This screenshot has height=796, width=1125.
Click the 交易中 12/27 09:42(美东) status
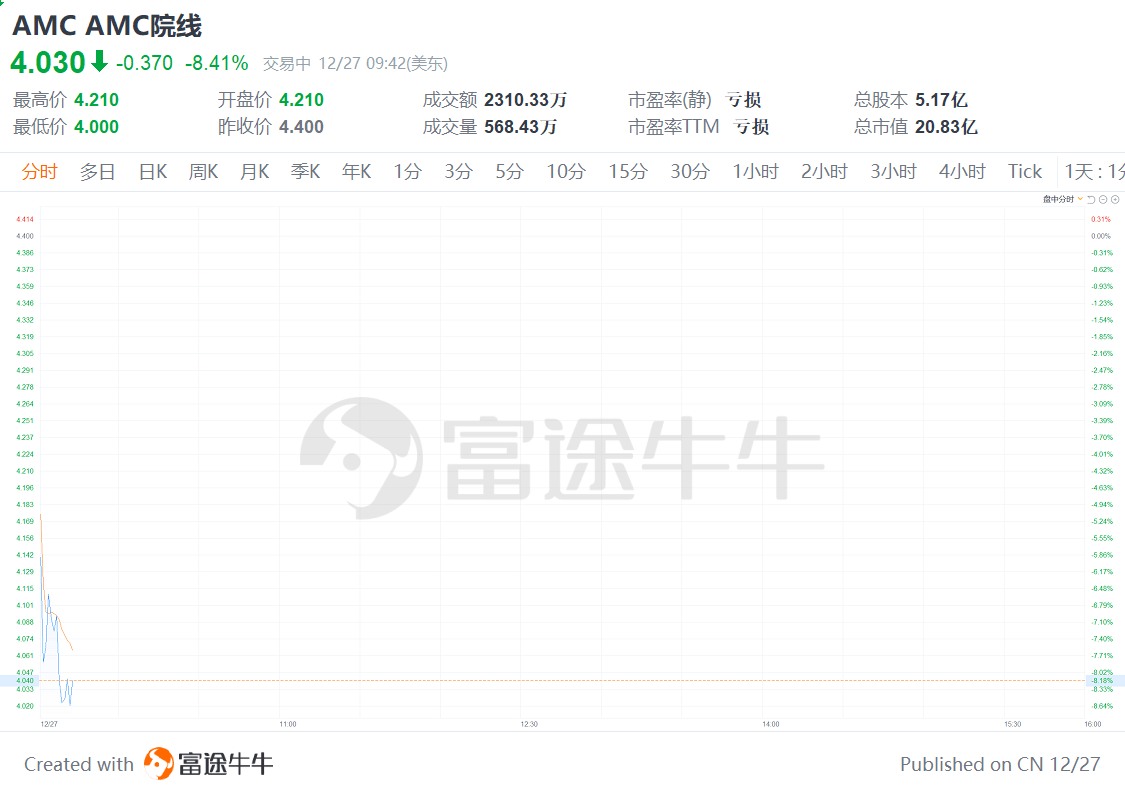(x=355, y=64)
